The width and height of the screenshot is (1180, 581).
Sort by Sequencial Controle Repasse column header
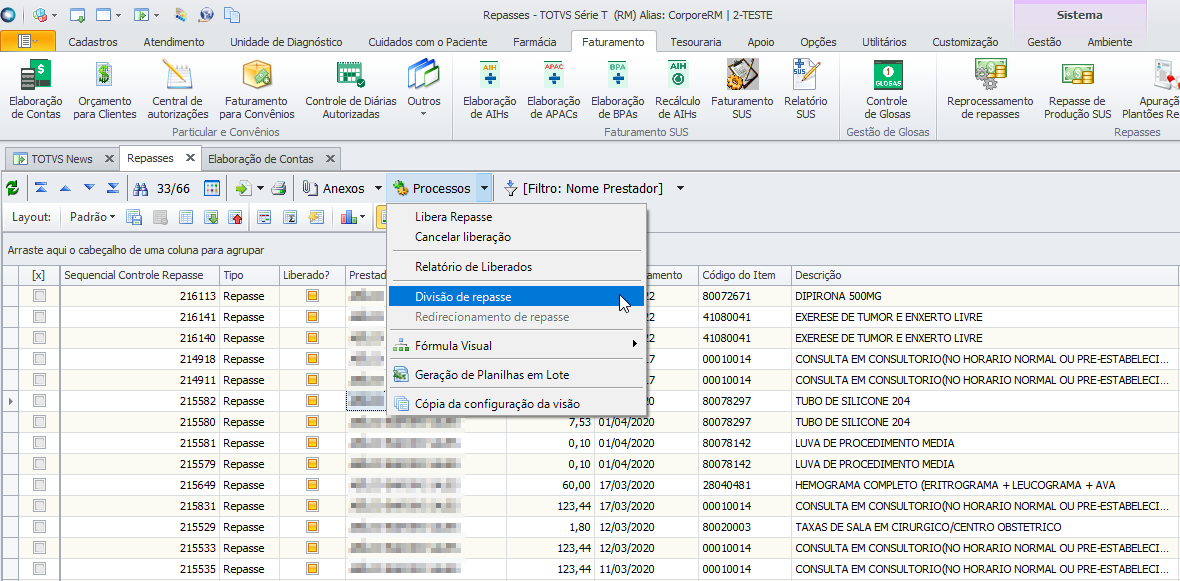click(134, 275)
